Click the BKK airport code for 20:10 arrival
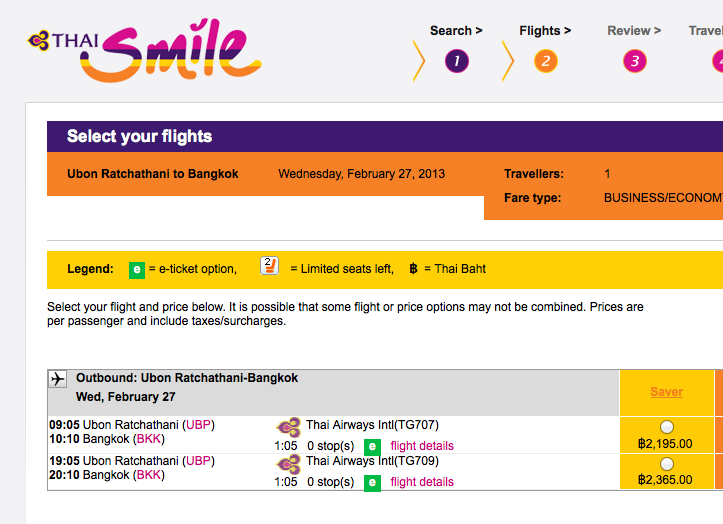This screenshot has height=524, width=723. (x=149, y=475)
